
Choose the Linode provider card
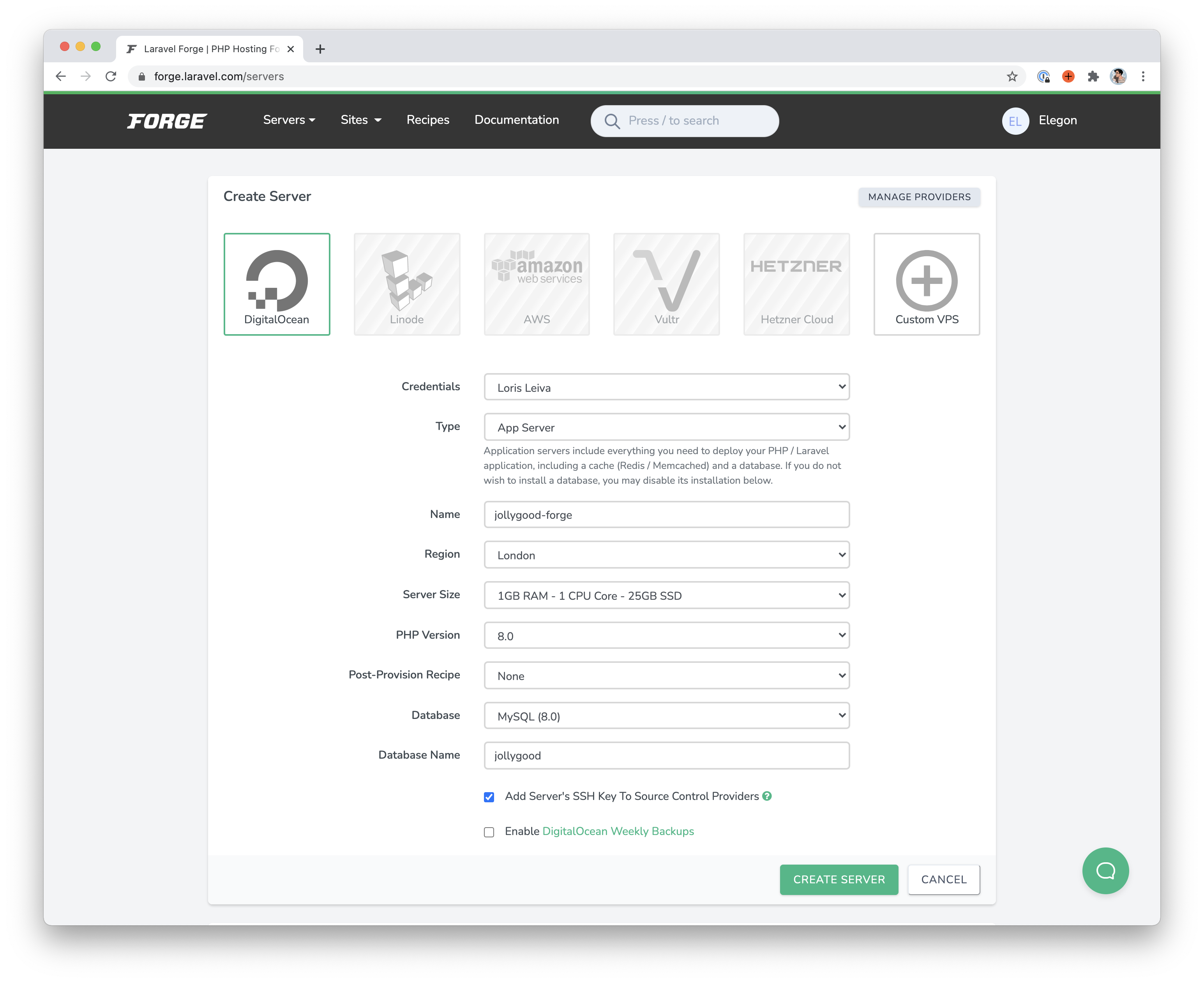click(x=407, y=284)
